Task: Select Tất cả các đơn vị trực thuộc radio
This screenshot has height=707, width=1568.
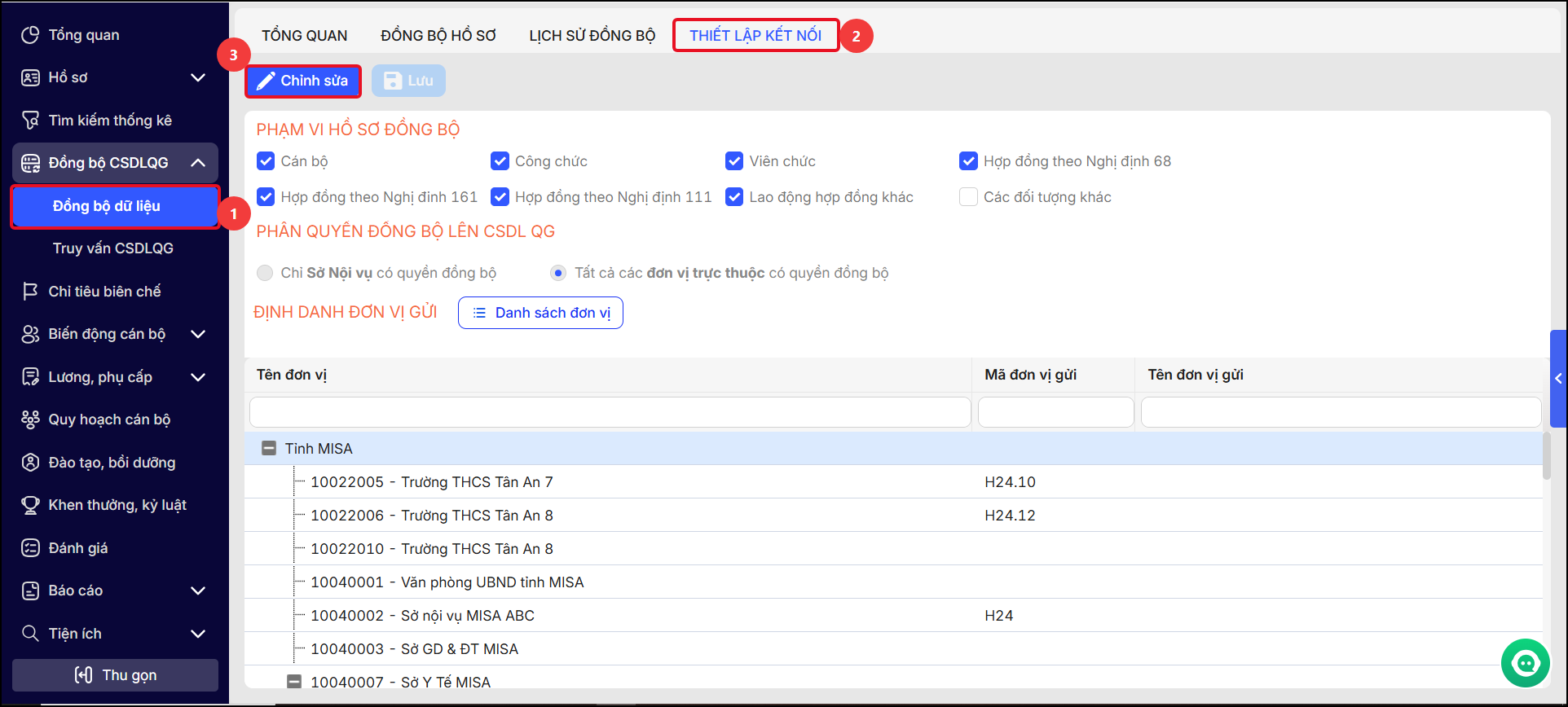Action: [x=558, y=273]
